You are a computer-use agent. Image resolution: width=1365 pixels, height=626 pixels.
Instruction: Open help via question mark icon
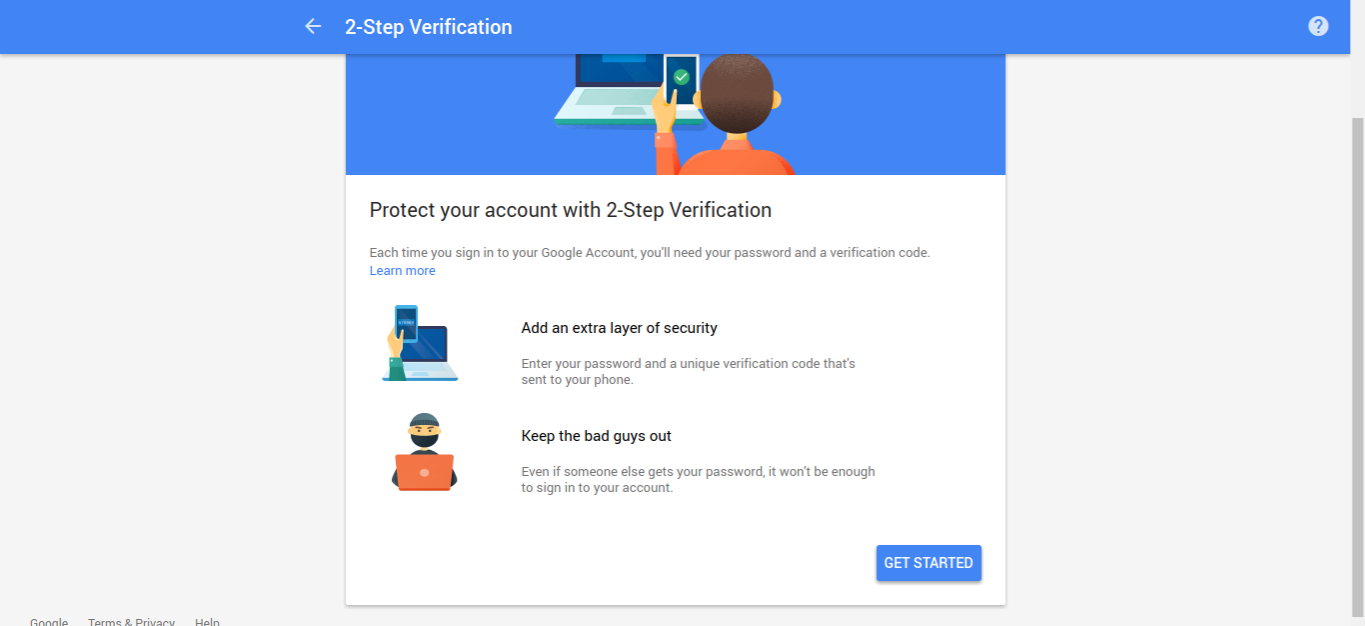pyautogui.click(x=1318, y=27)
